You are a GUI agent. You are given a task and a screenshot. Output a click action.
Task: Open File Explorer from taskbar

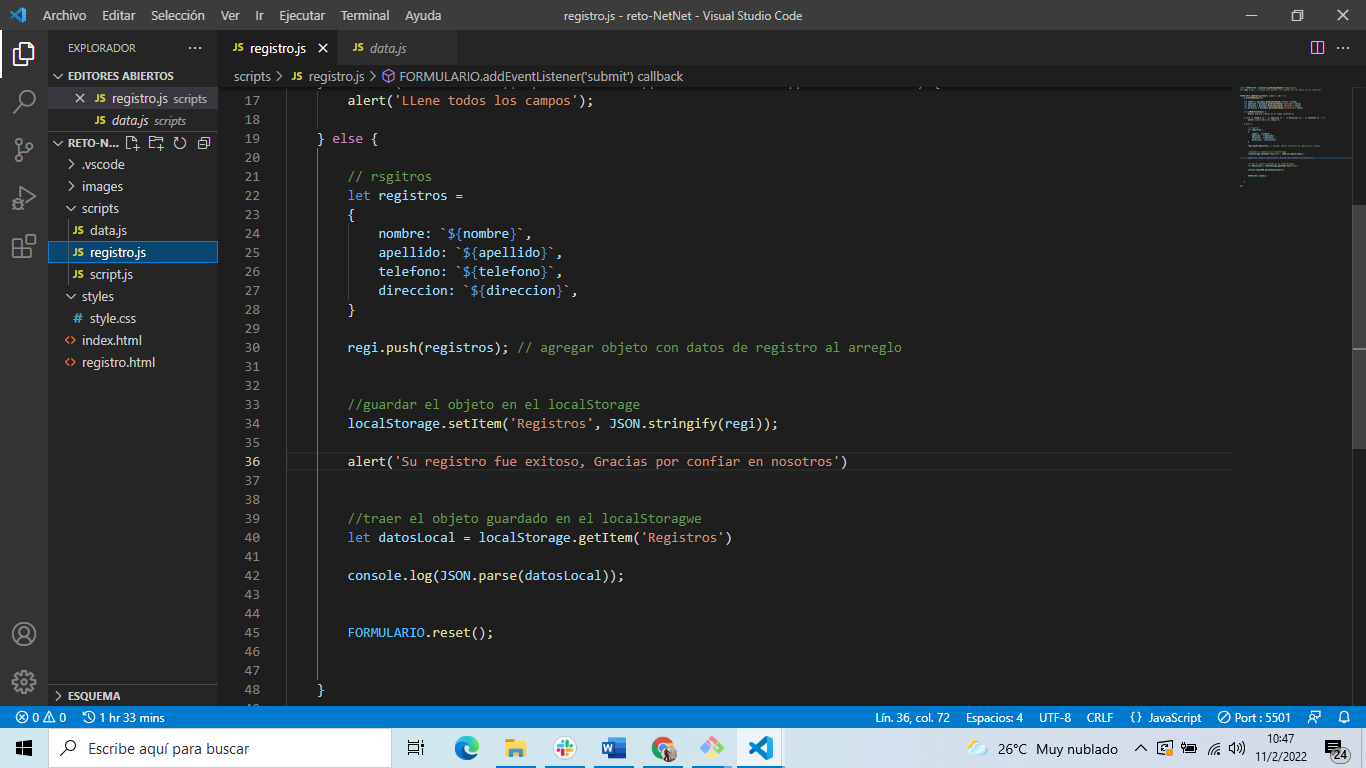pyautogui.click(x=515, y=748)
